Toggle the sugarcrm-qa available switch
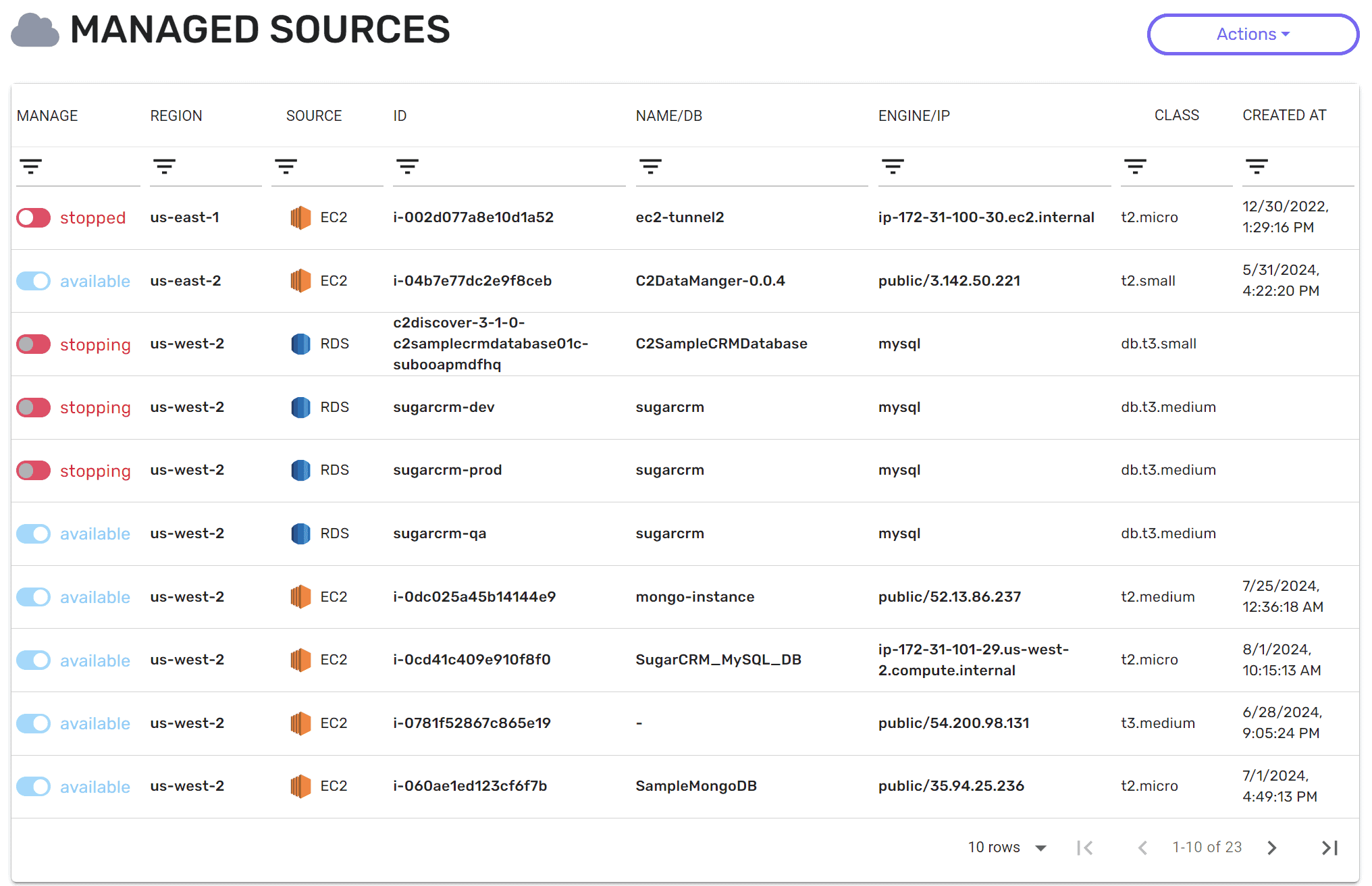Screen dimensions: 1372x886 point(34,533)
